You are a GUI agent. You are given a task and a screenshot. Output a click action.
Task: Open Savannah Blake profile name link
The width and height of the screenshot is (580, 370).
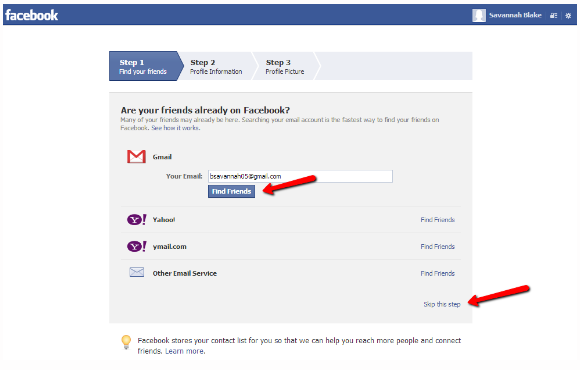point(515,15)
